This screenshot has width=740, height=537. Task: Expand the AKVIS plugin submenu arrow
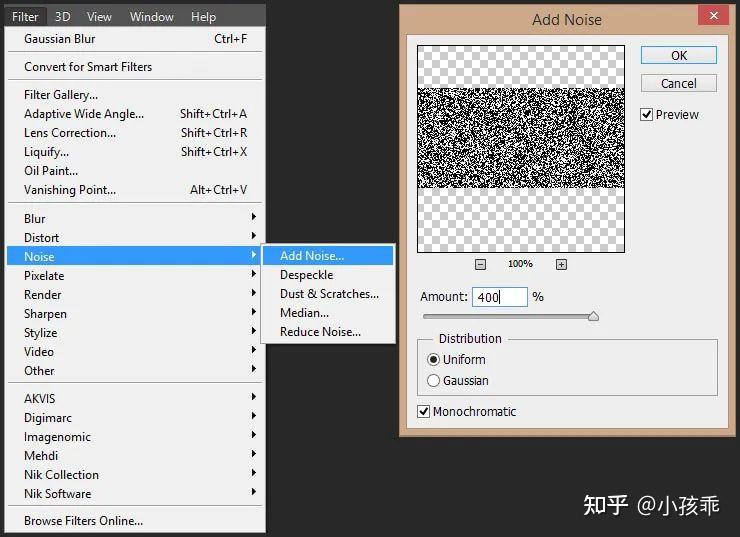(253, 397)
